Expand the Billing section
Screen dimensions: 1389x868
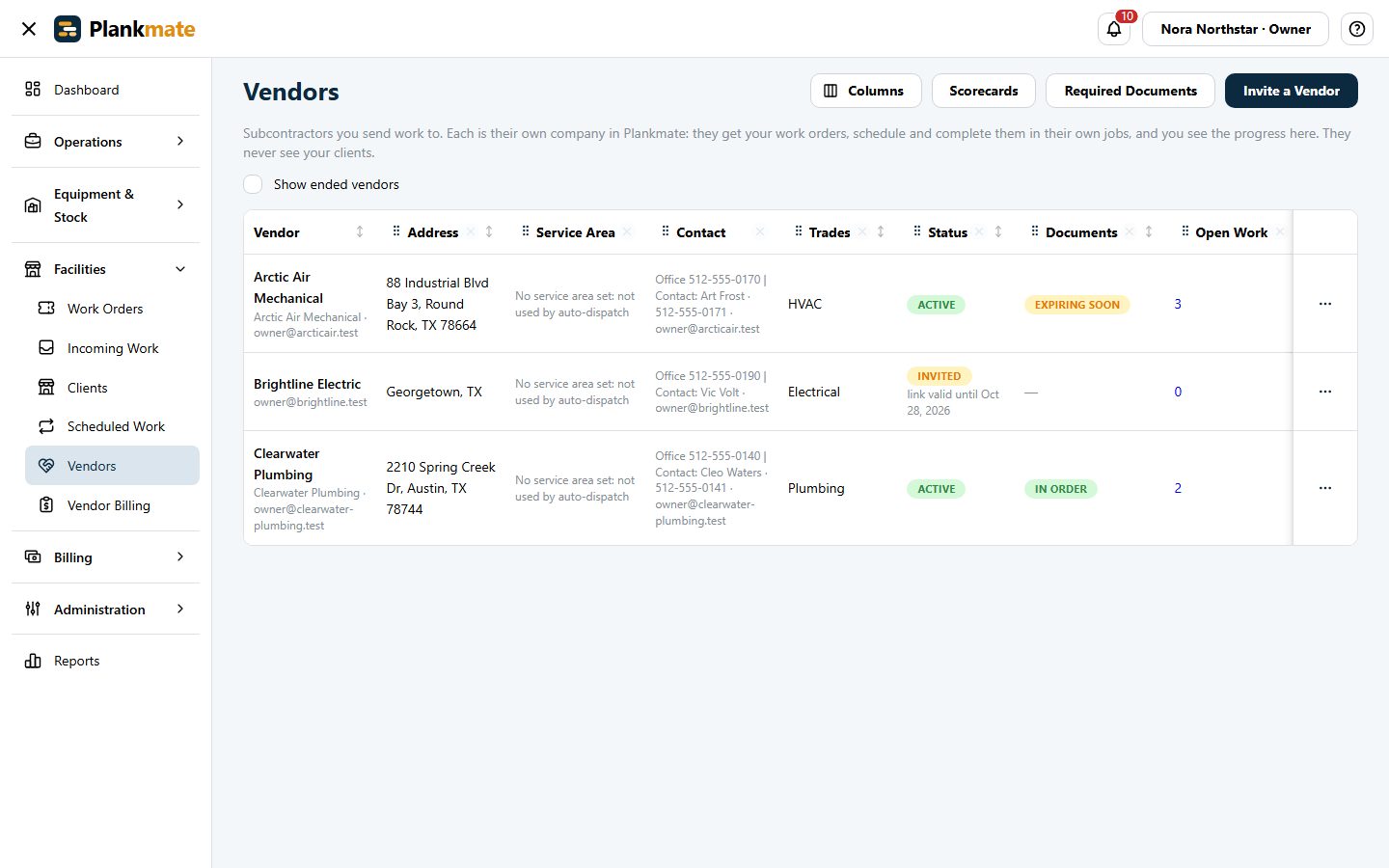coord(106,557)
